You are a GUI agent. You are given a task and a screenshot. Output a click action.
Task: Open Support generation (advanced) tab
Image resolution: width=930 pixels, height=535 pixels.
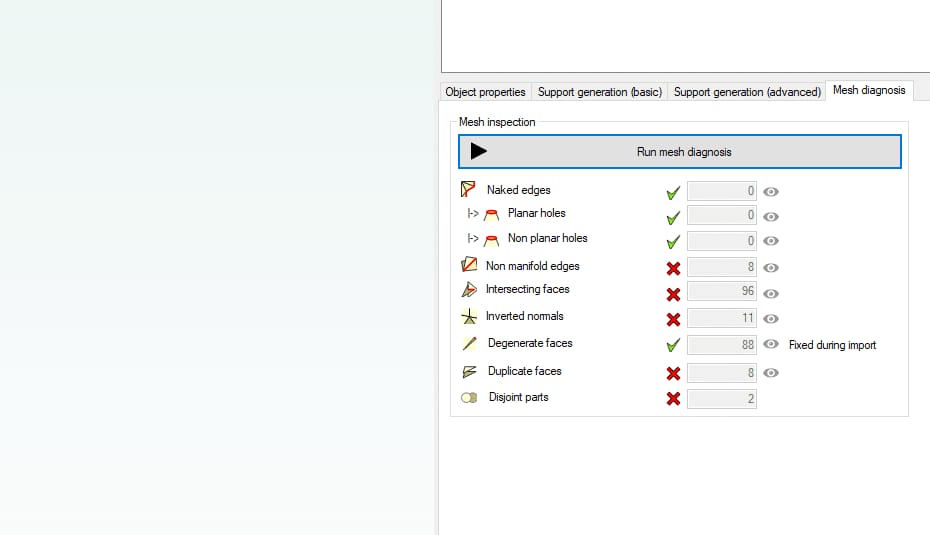coord(747,92)
